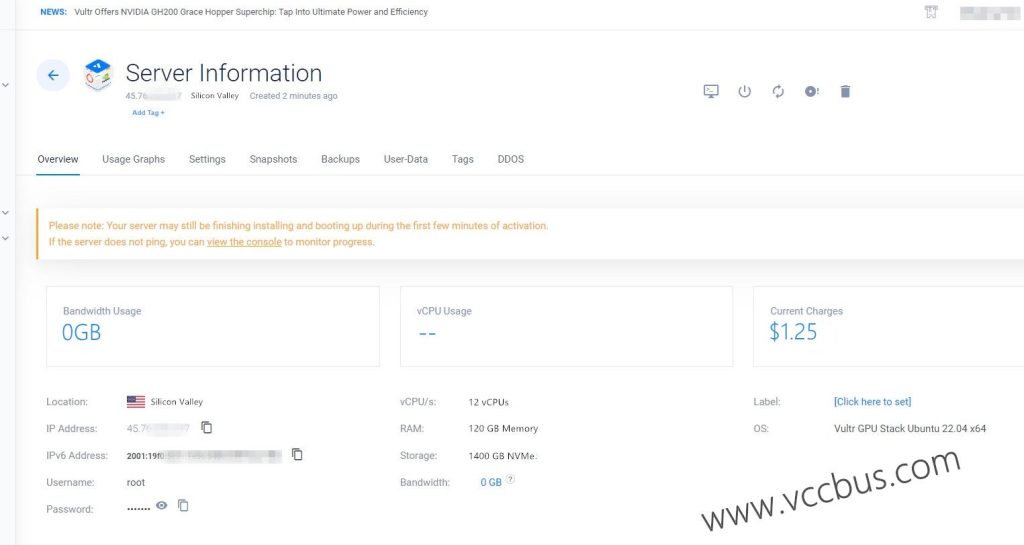Image resolution: width=1024 pixels, height=545 pixels.
Task: Open the server console view icon
Action: (x=711, y=91)
